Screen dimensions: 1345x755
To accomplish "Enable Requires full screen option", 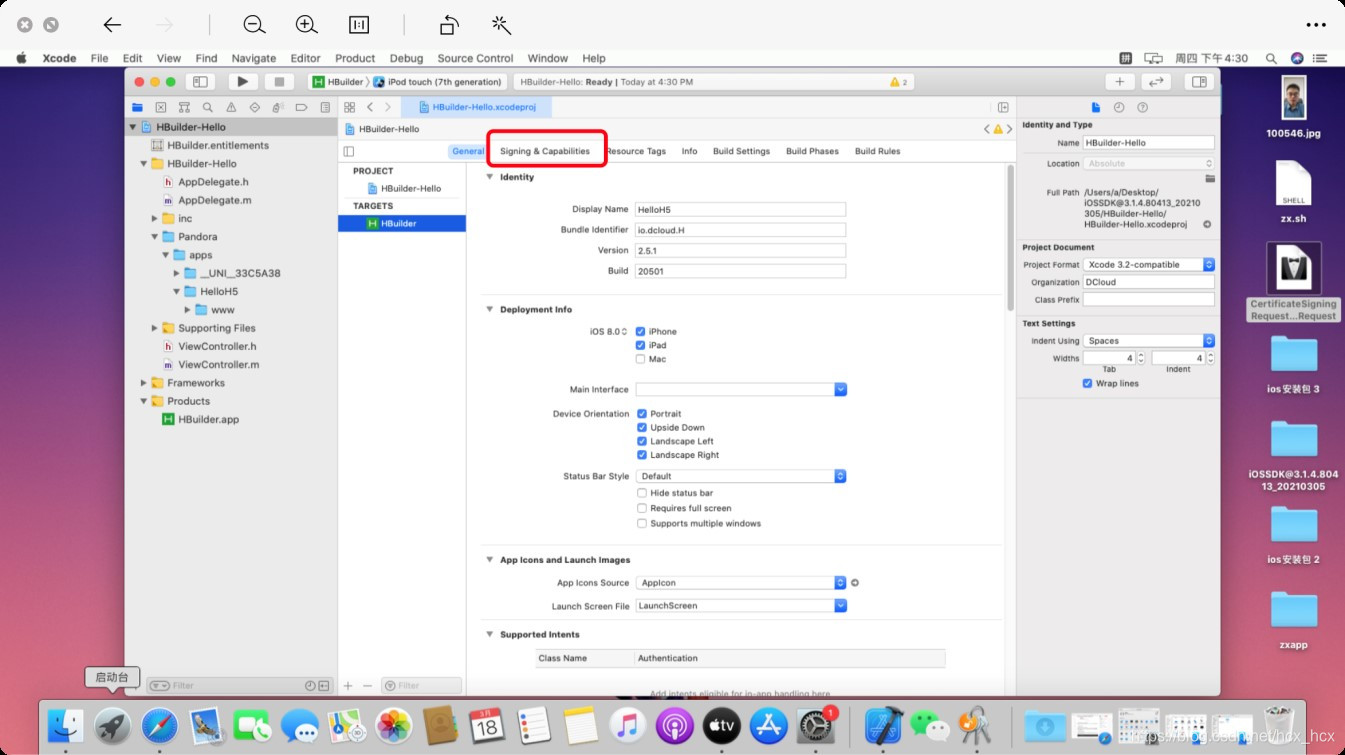I will [x=641, y=508].
